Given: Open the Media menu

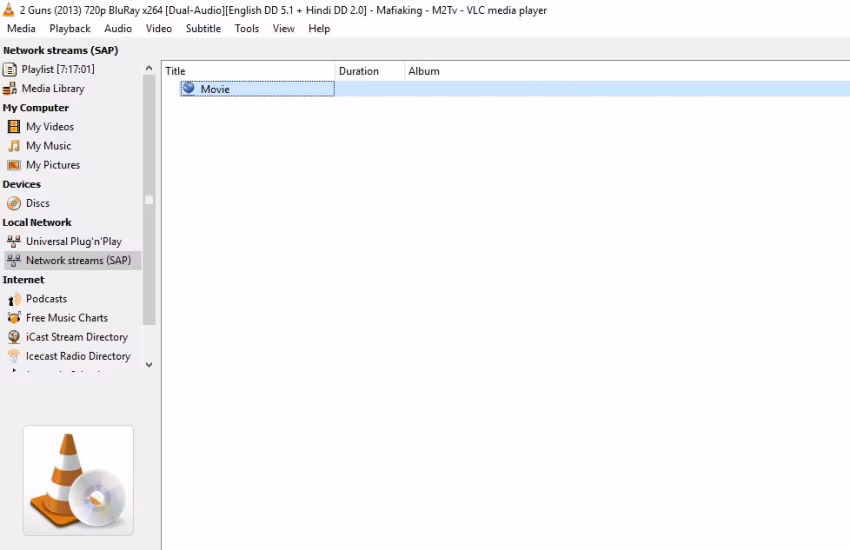Looking at the screenshot, I should (x=21, y=29).
